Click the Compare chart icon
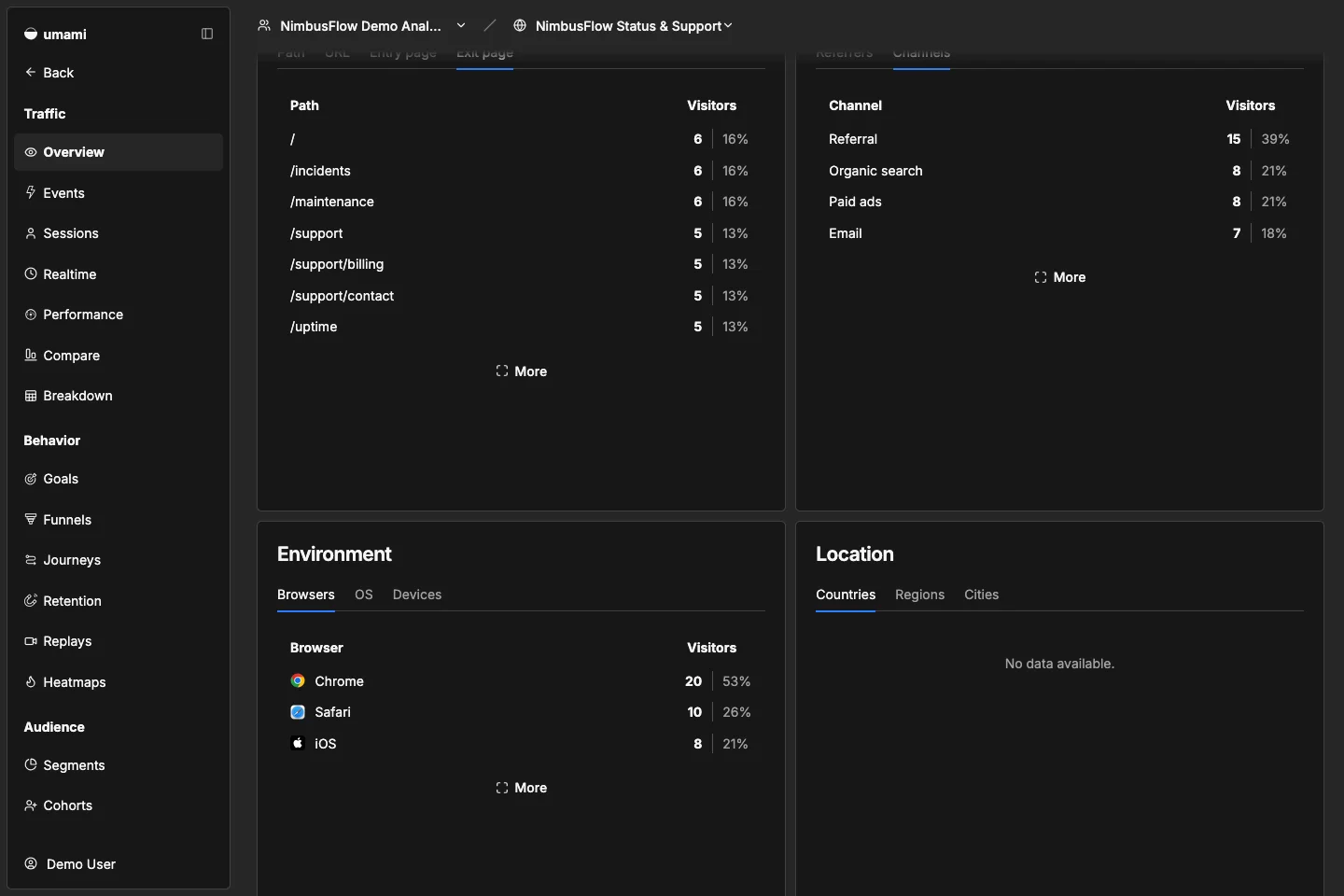 (31, 355)
